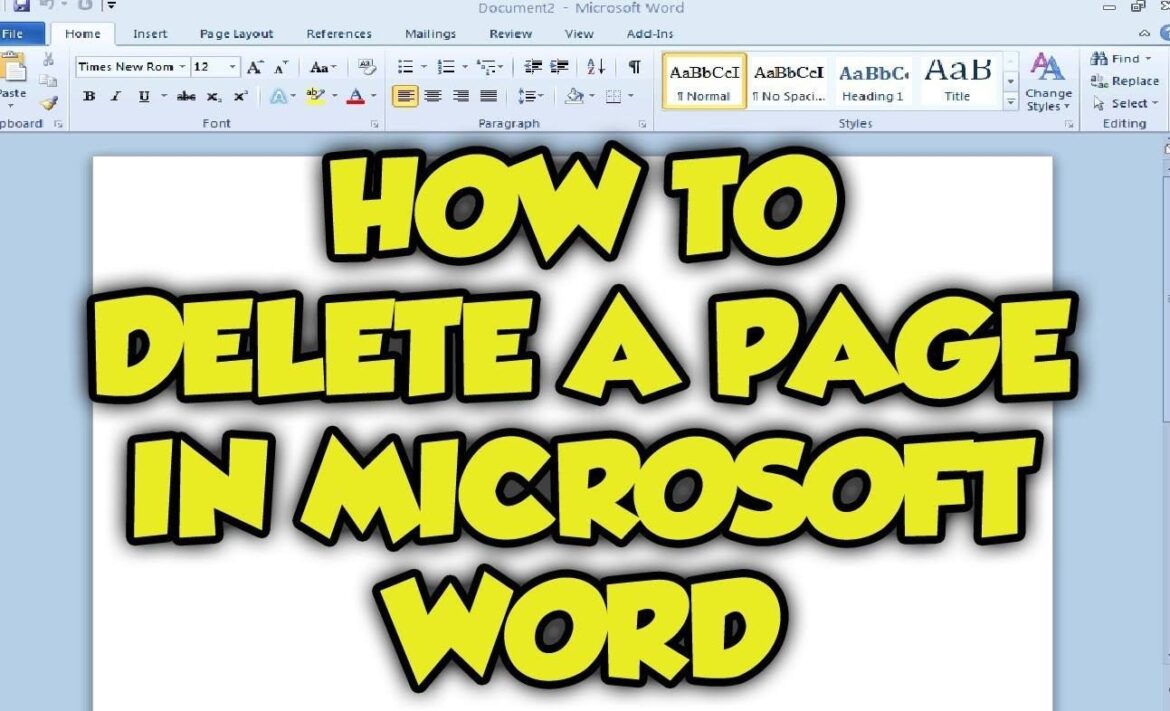Toggle Italic formatting
1170x711 pixels.
tap(116, 97)
